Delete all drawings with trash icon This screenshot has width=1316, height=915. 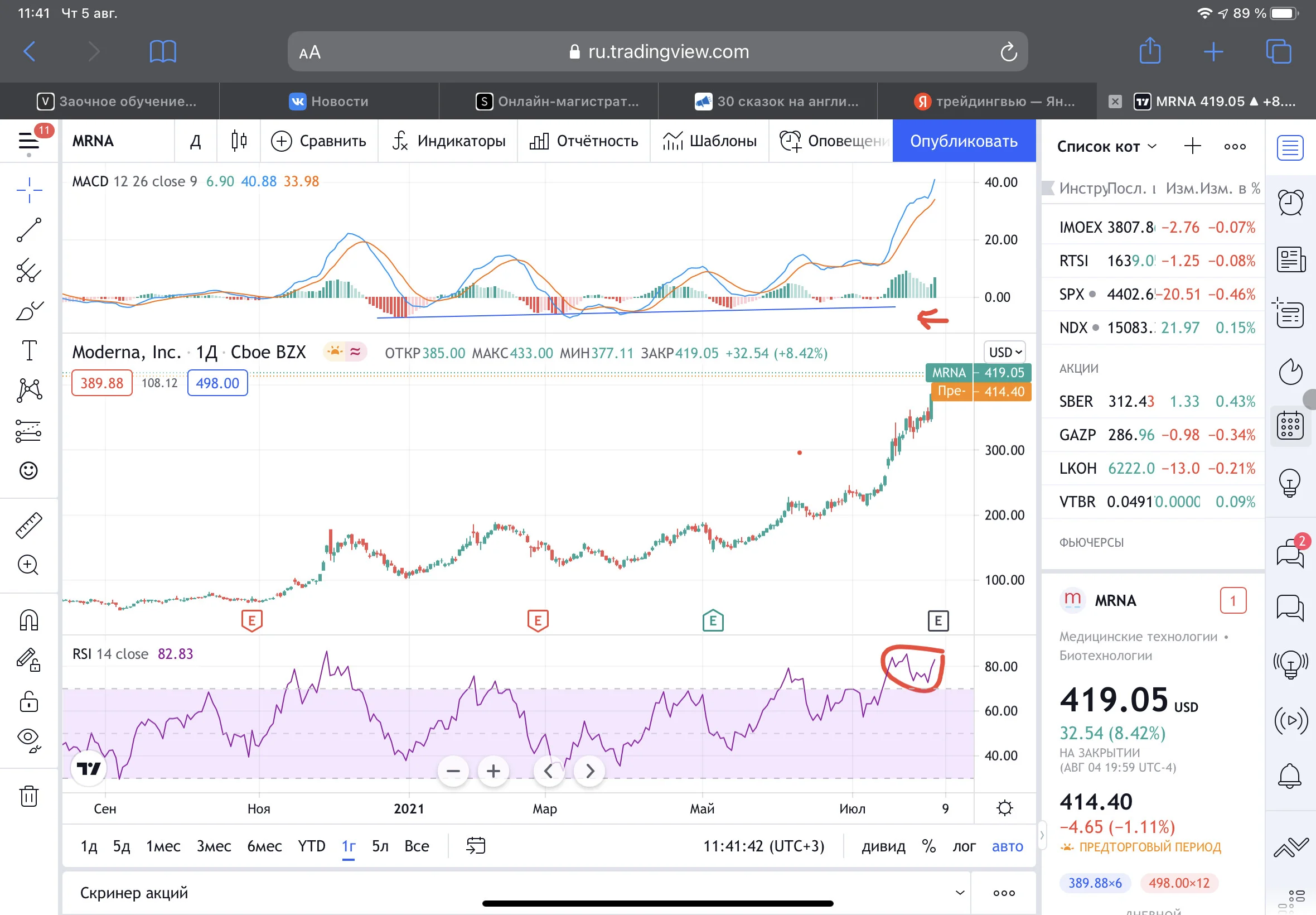coord(28,796)
